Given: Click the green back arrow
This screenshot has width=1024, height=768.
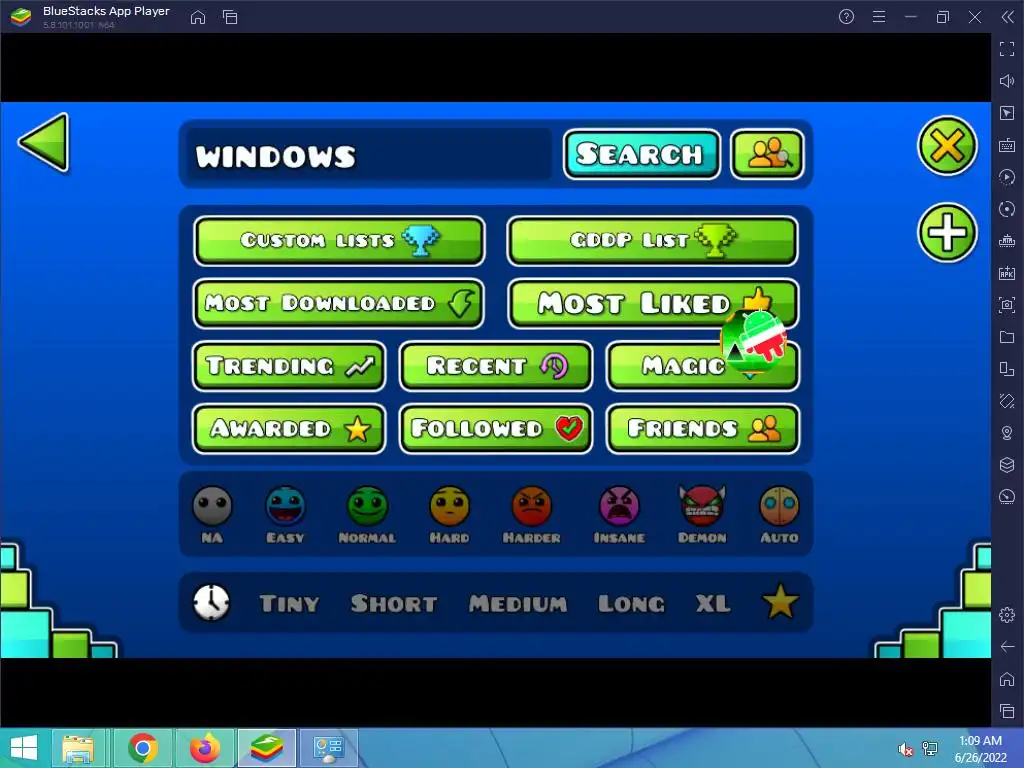Looking at the screenshot, I should coord(44,142).
